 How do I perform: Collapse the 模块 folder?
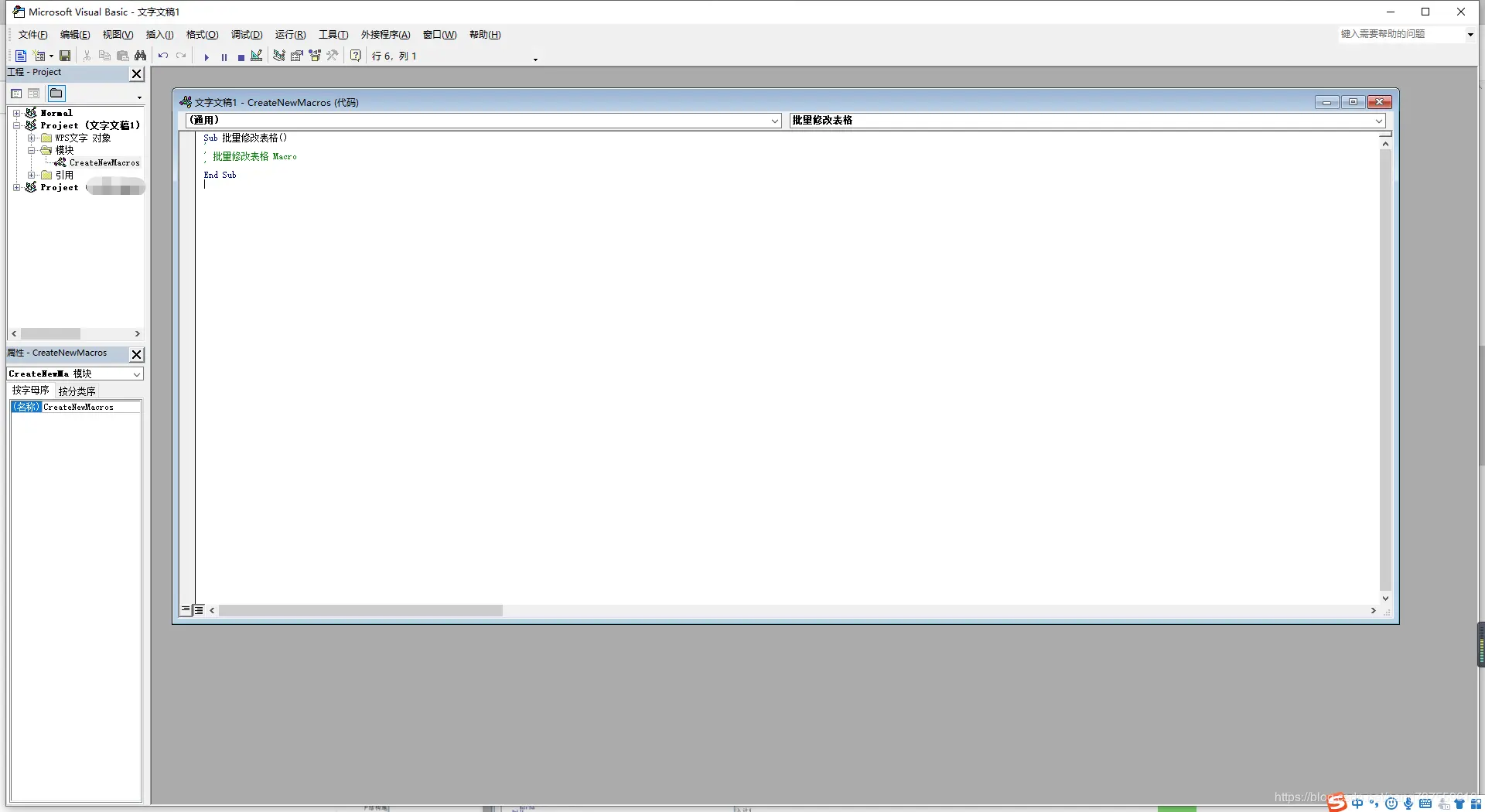31,150
